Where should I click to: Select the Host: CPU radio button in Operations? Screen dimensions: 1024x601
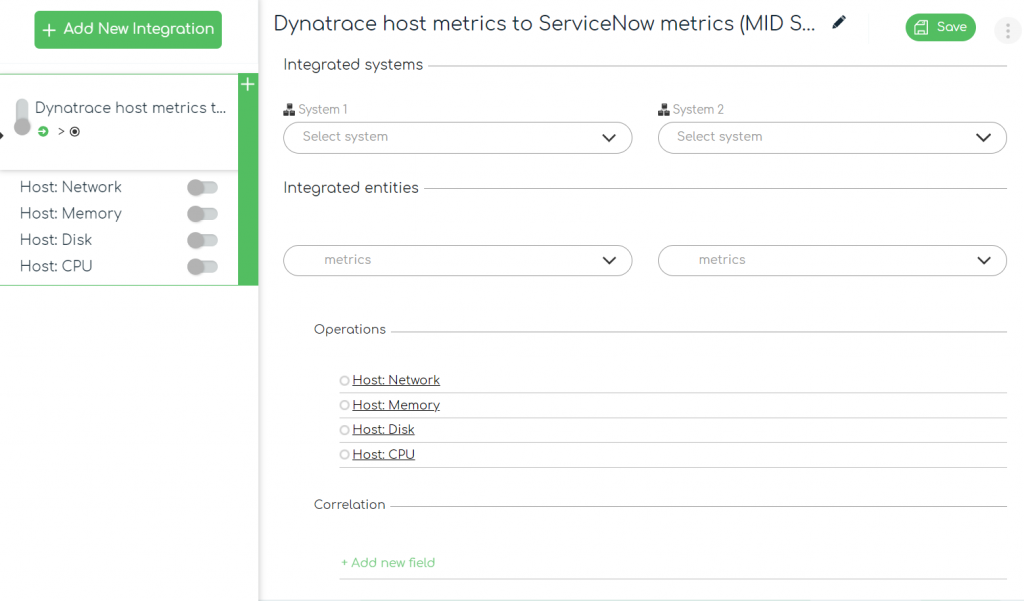pos(344,453)
